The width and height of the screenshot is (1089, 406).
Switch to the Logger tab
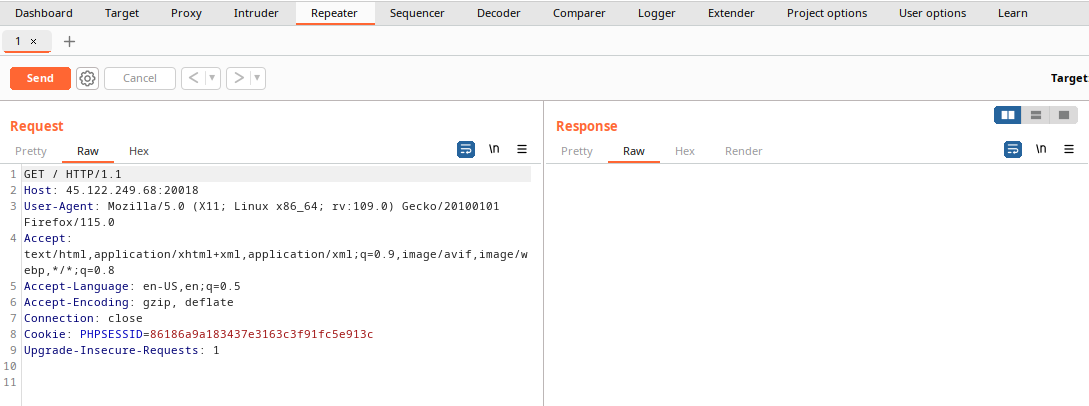[657, 13]
